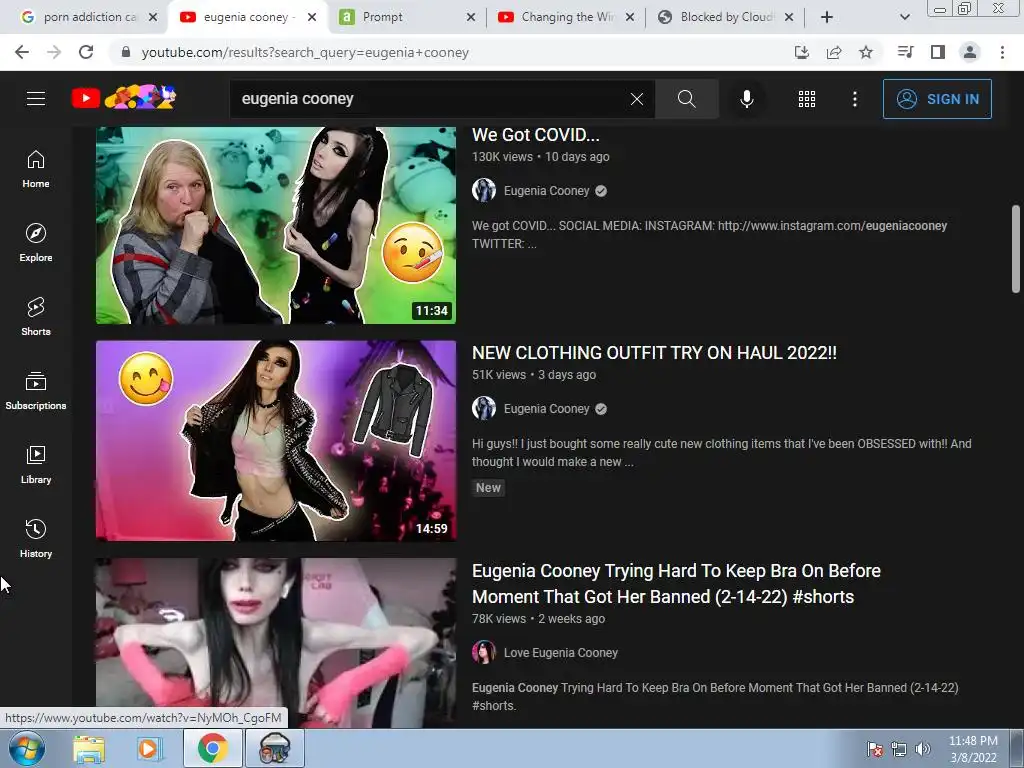Open 'Trying Hard To Keep Bra On' title
1024x768 pixels.
coord(676,583)
